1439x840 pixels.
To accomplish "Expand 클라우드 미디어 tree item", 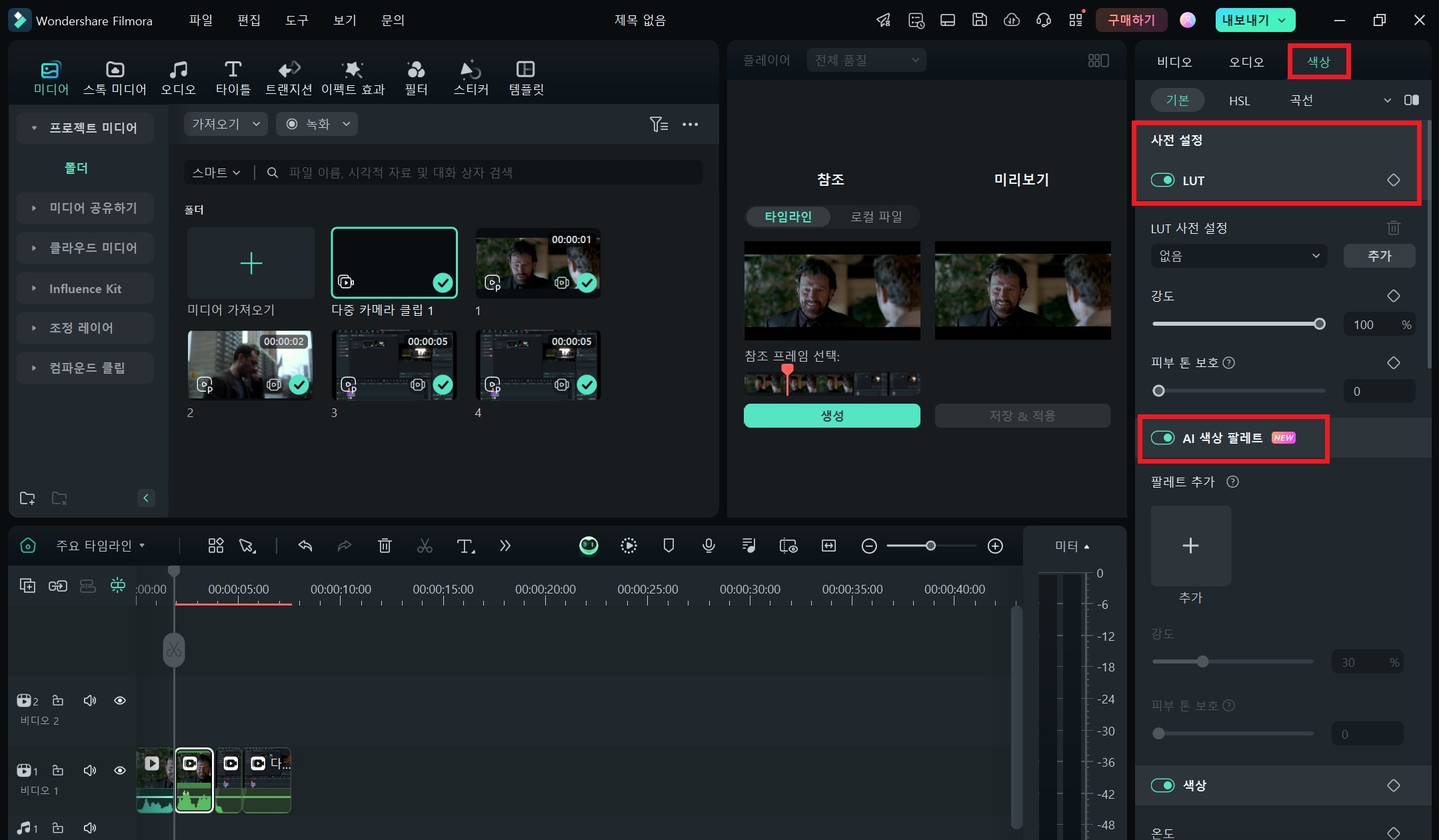I will 85,248.
